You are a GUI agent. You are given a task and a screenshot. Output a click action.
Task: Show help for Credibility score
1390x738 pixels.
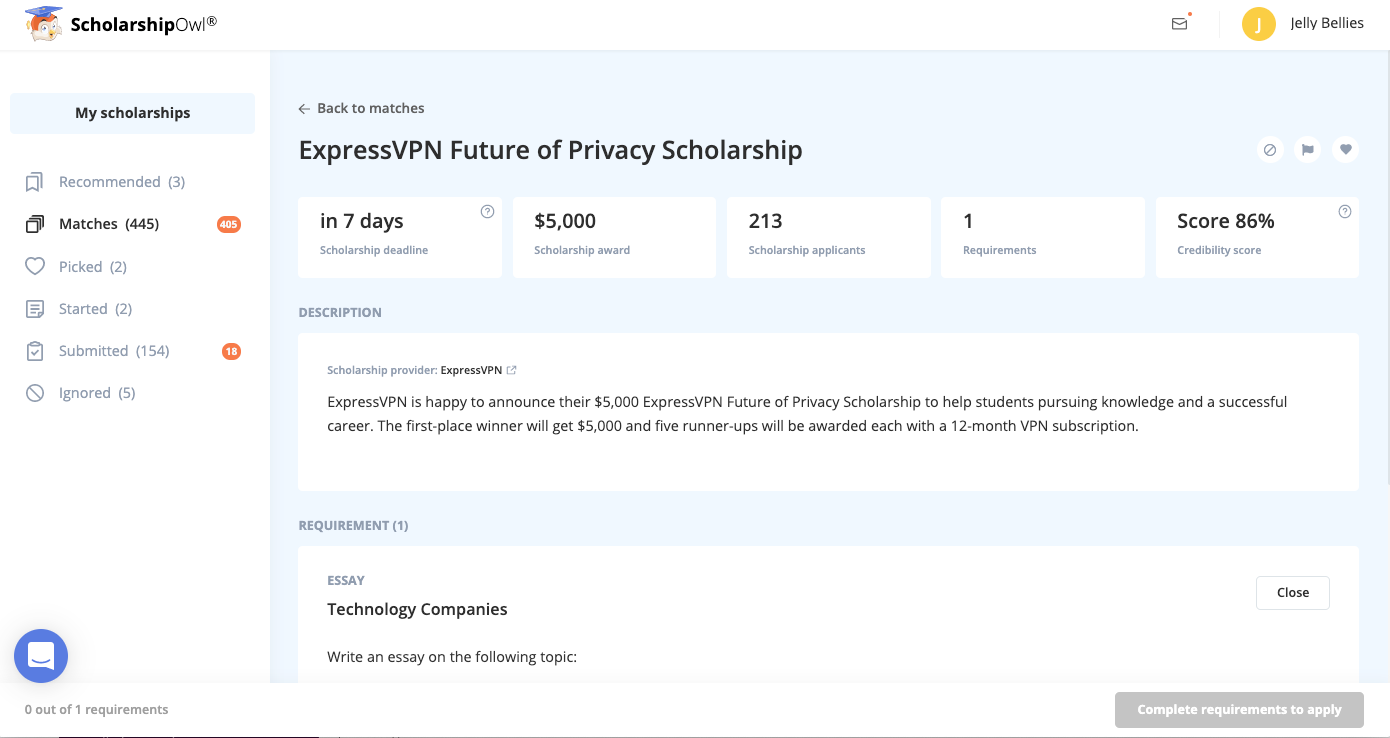click(x=1345, y=211)
